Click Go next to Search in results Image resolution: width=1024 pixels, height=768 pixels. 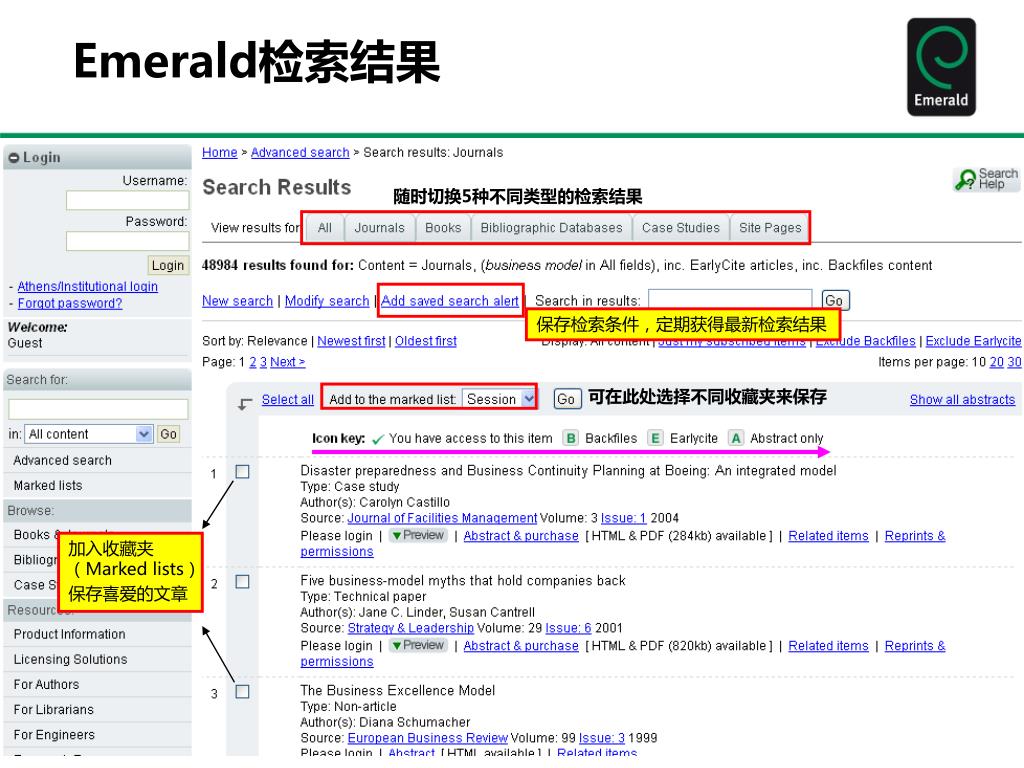(835, 300)
